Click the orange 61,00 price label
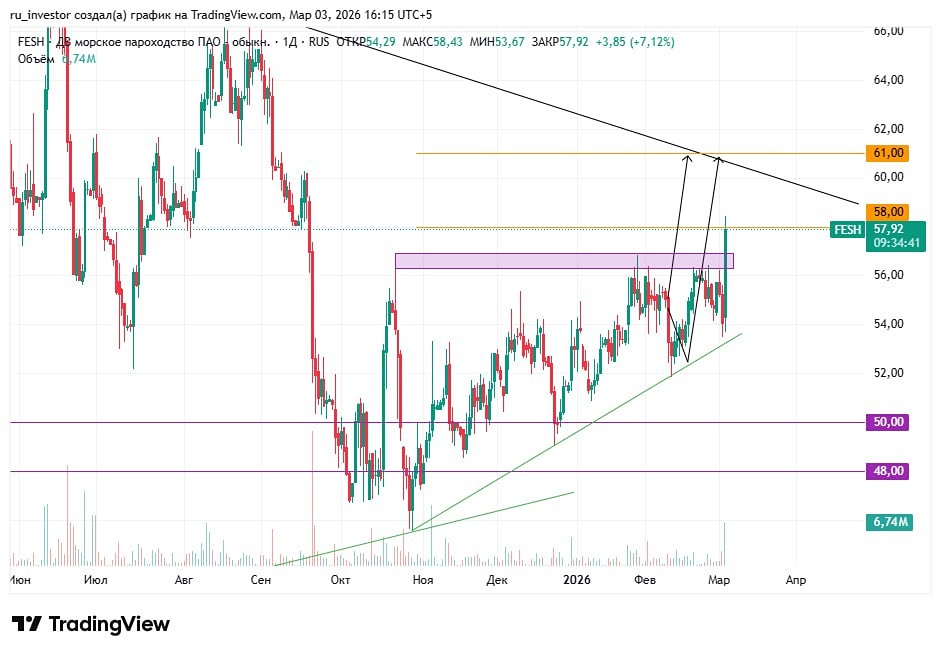941x654 pixels. tap(888, 153)
